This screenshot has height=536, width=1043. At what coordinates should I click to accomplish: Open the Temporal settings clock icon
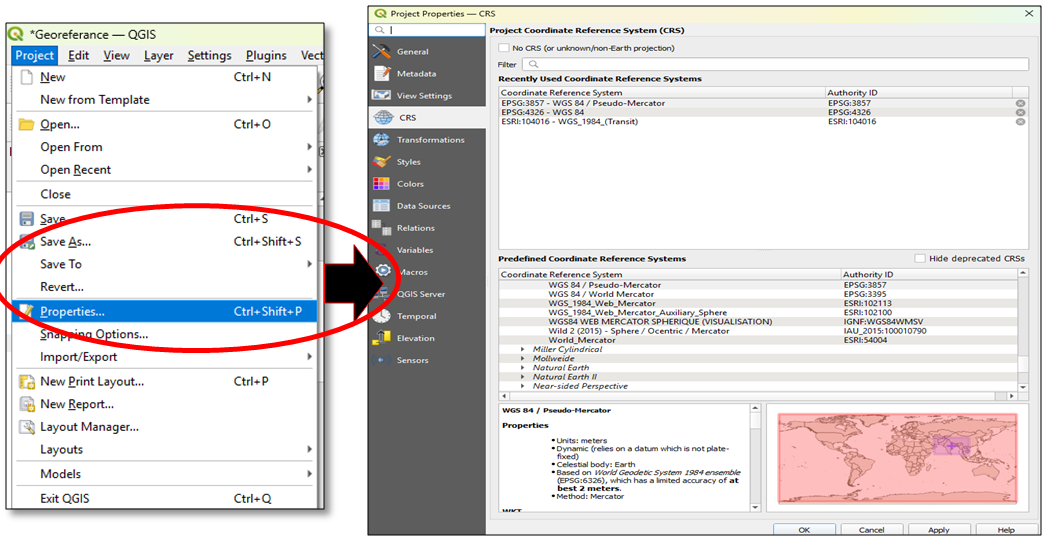381,315
